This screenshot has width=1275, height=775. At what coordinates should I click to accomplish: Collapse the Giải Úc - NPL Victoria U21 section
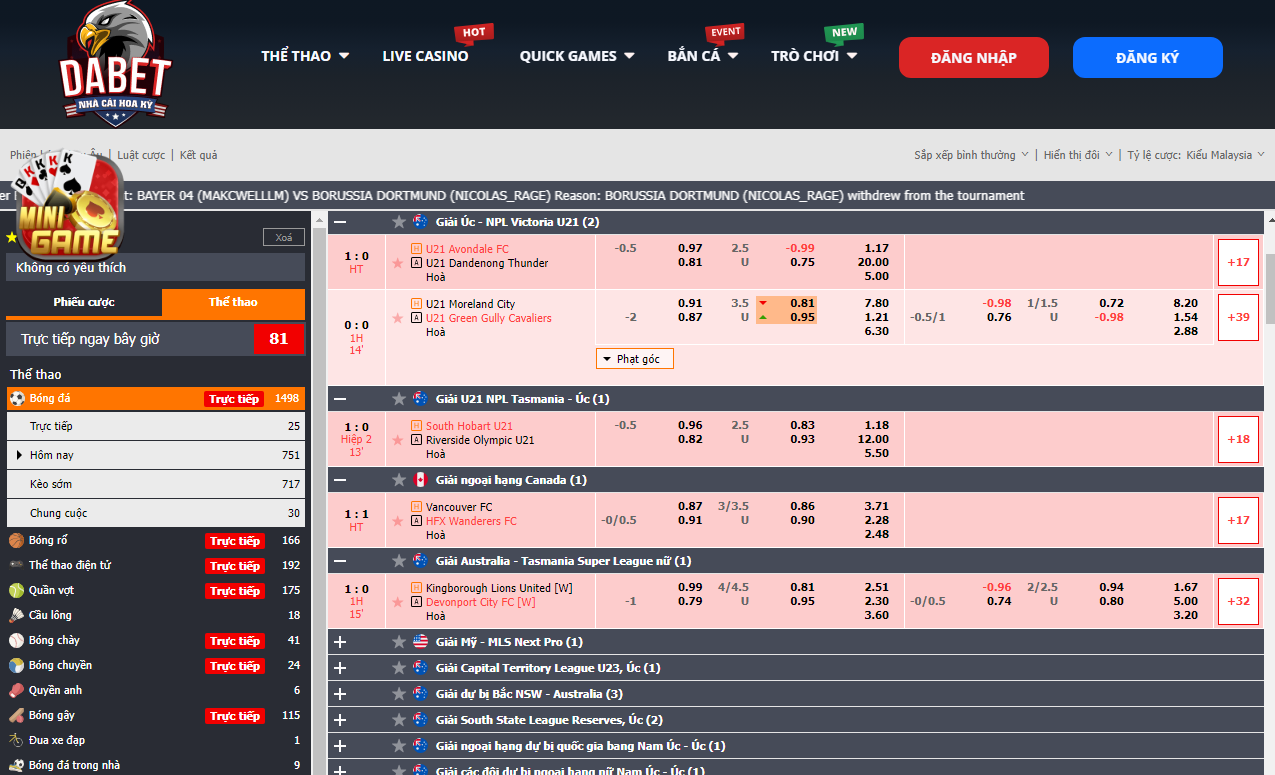point(340,222)
